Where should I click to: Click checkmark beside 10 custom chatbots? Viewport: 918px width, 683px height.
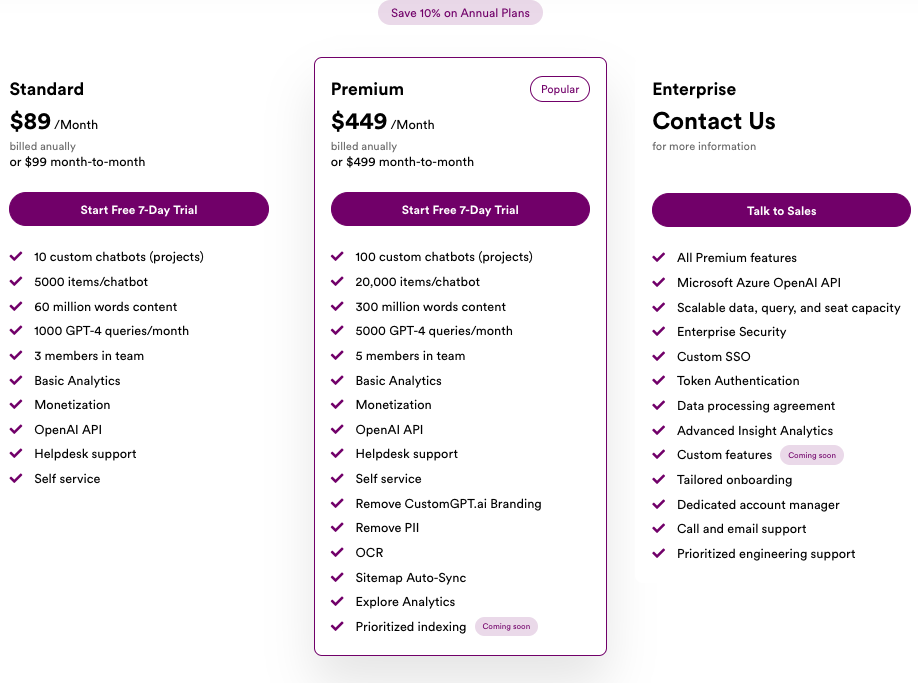click(16, 256)
